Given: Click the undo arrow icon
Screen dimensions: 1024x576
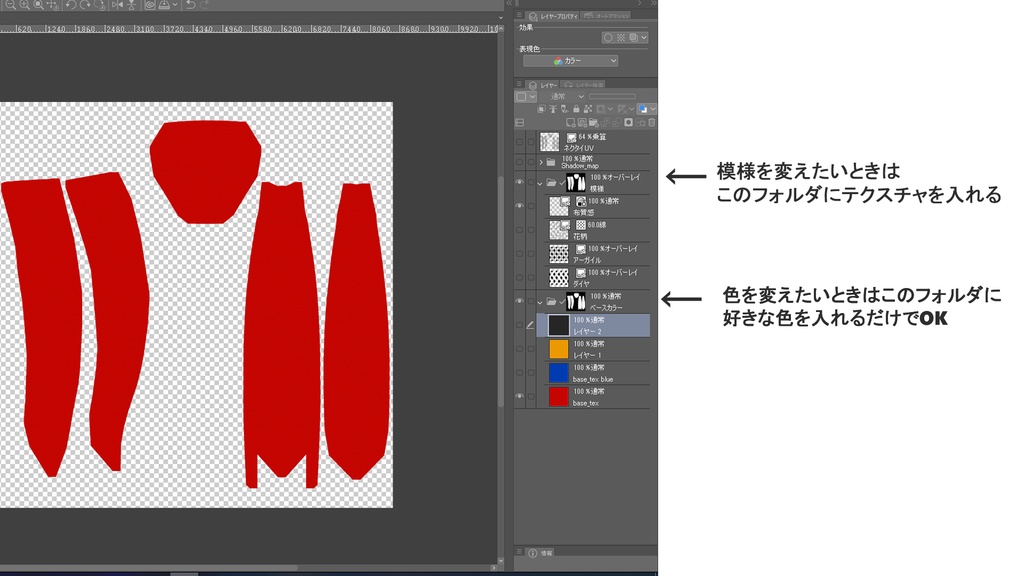Looking at the screenshot, I should [190, 5].
